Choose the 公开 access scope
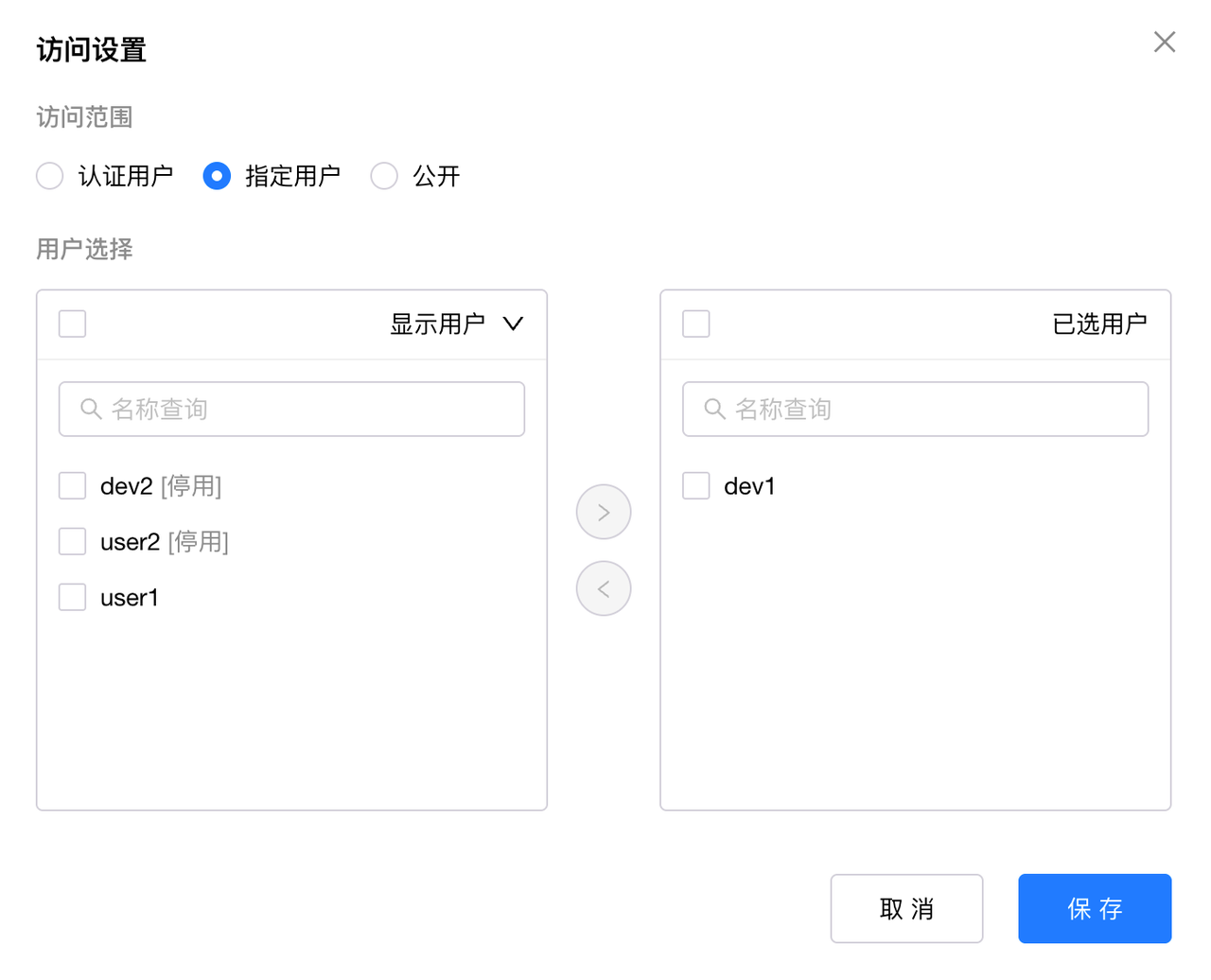Viewport: 1211px width, 980px height. tap(384, 176)
